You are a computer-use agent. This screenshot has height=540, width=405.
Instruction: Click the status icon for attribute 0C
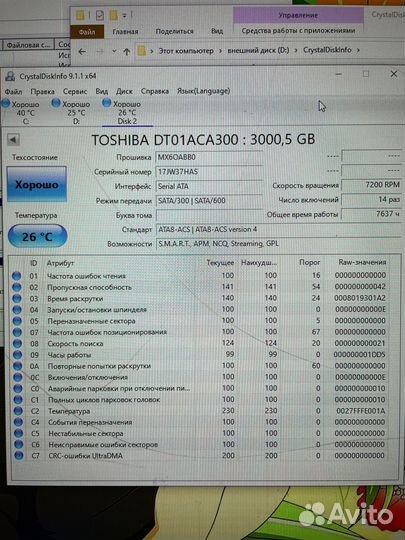18,377
